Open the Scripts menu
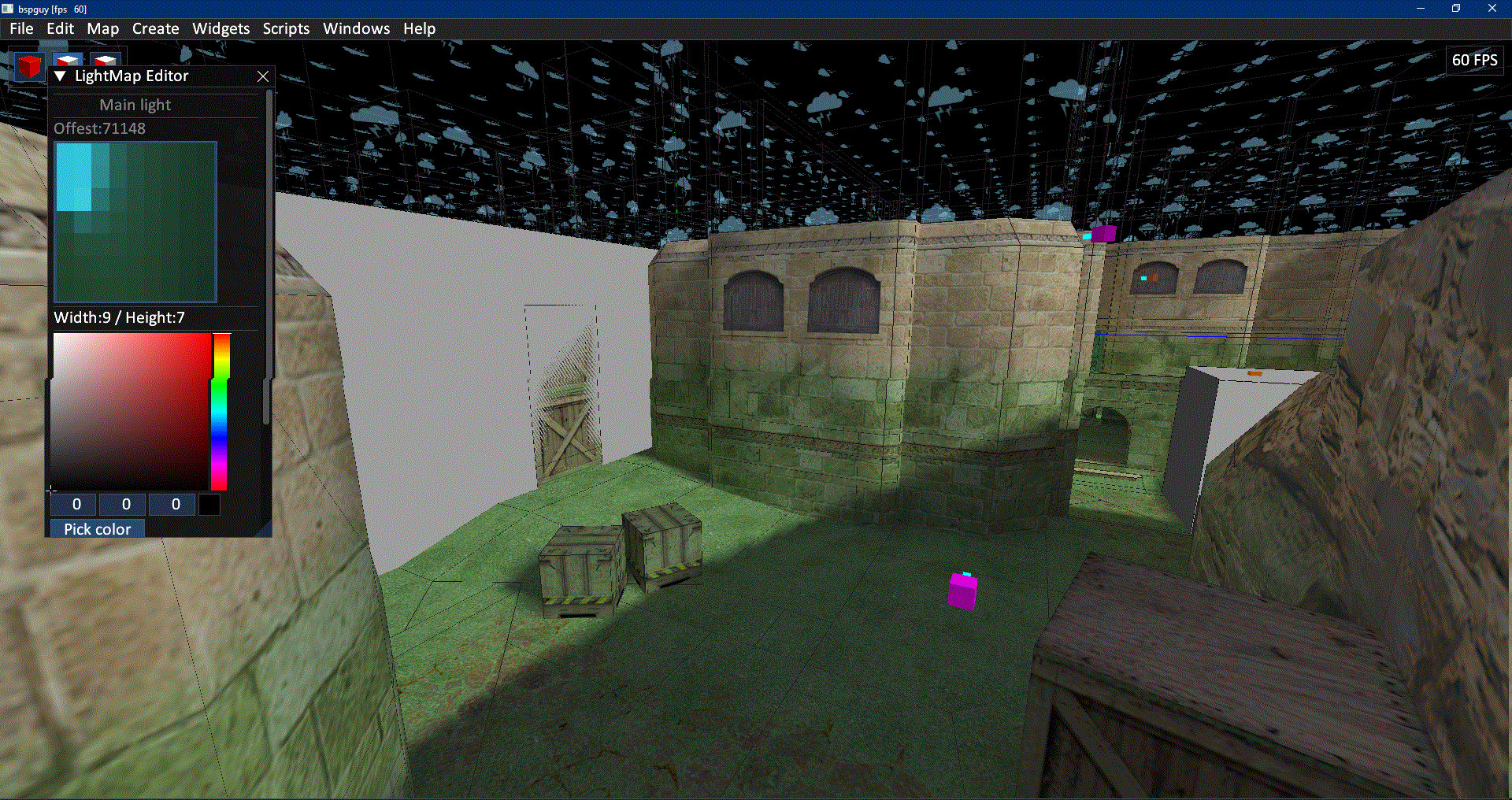This screenshot has width=1512, height=800. coord(285,28)
